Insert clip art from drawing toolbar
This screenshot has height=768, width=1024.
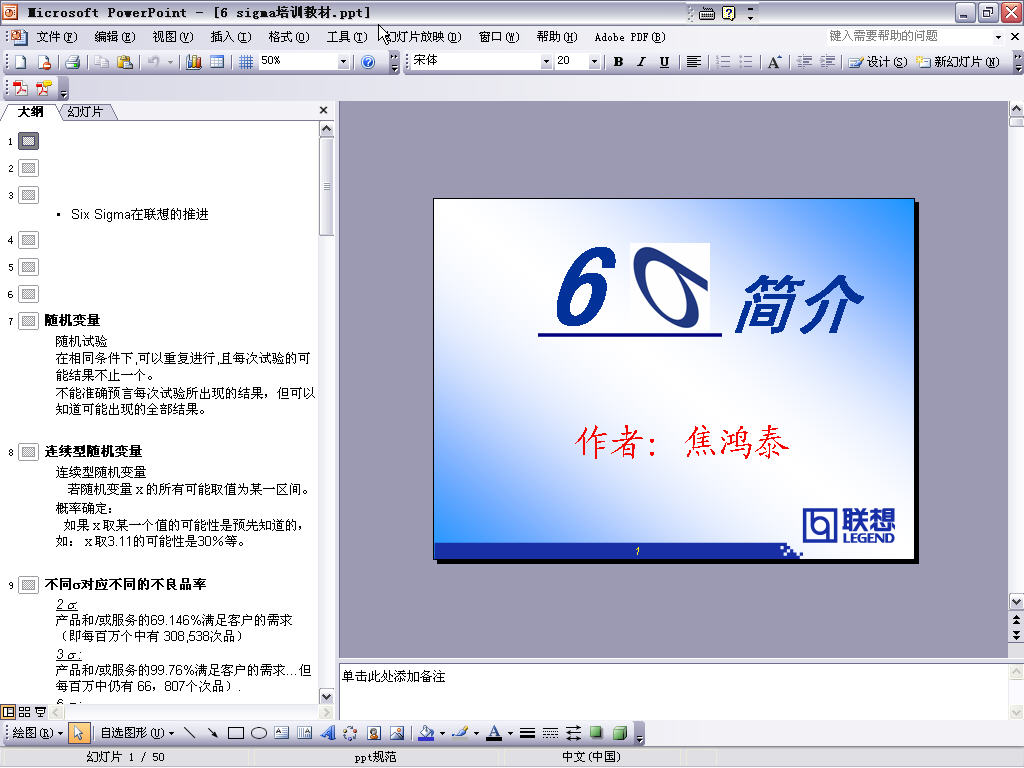(374, 733)
